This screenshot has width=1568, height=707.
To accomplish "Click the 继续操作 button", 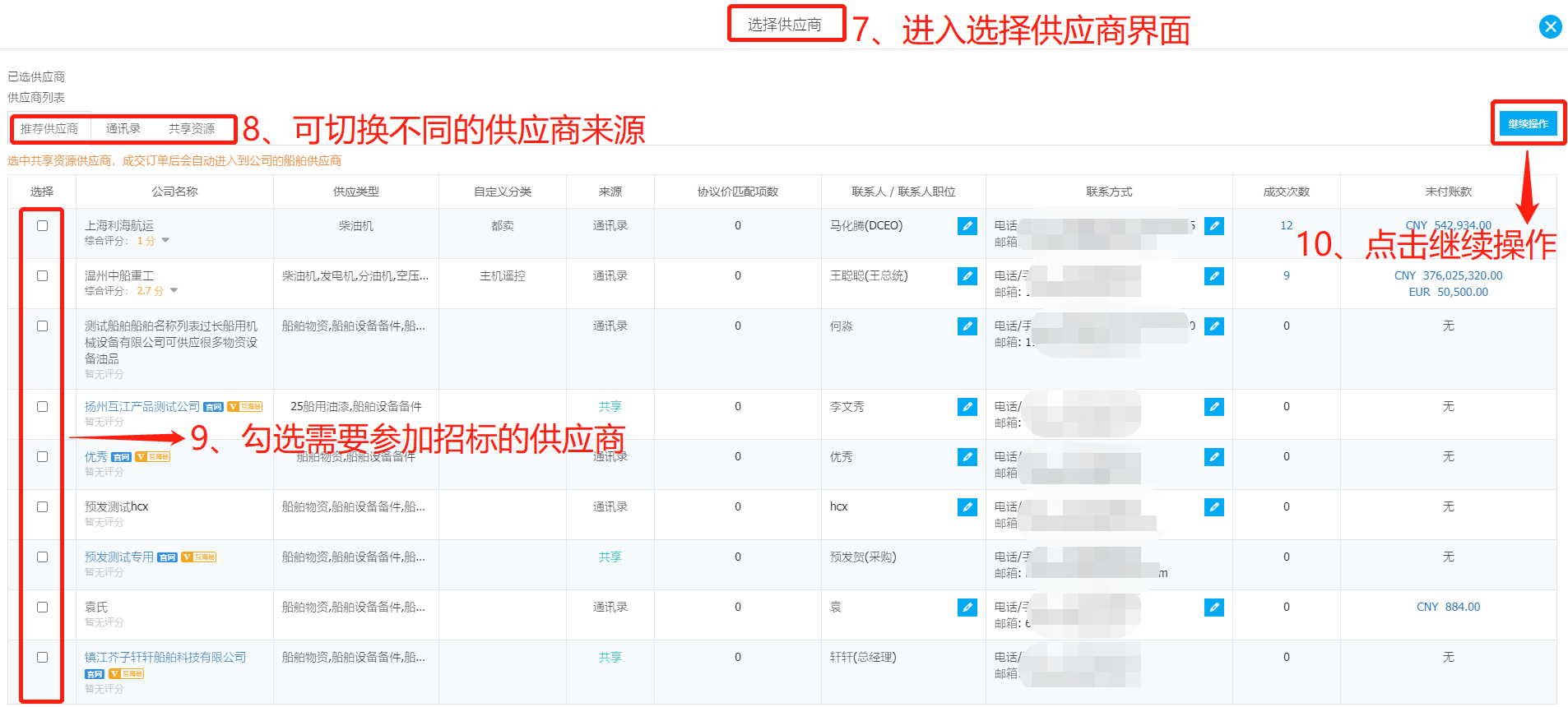I will pos(1528,123).
